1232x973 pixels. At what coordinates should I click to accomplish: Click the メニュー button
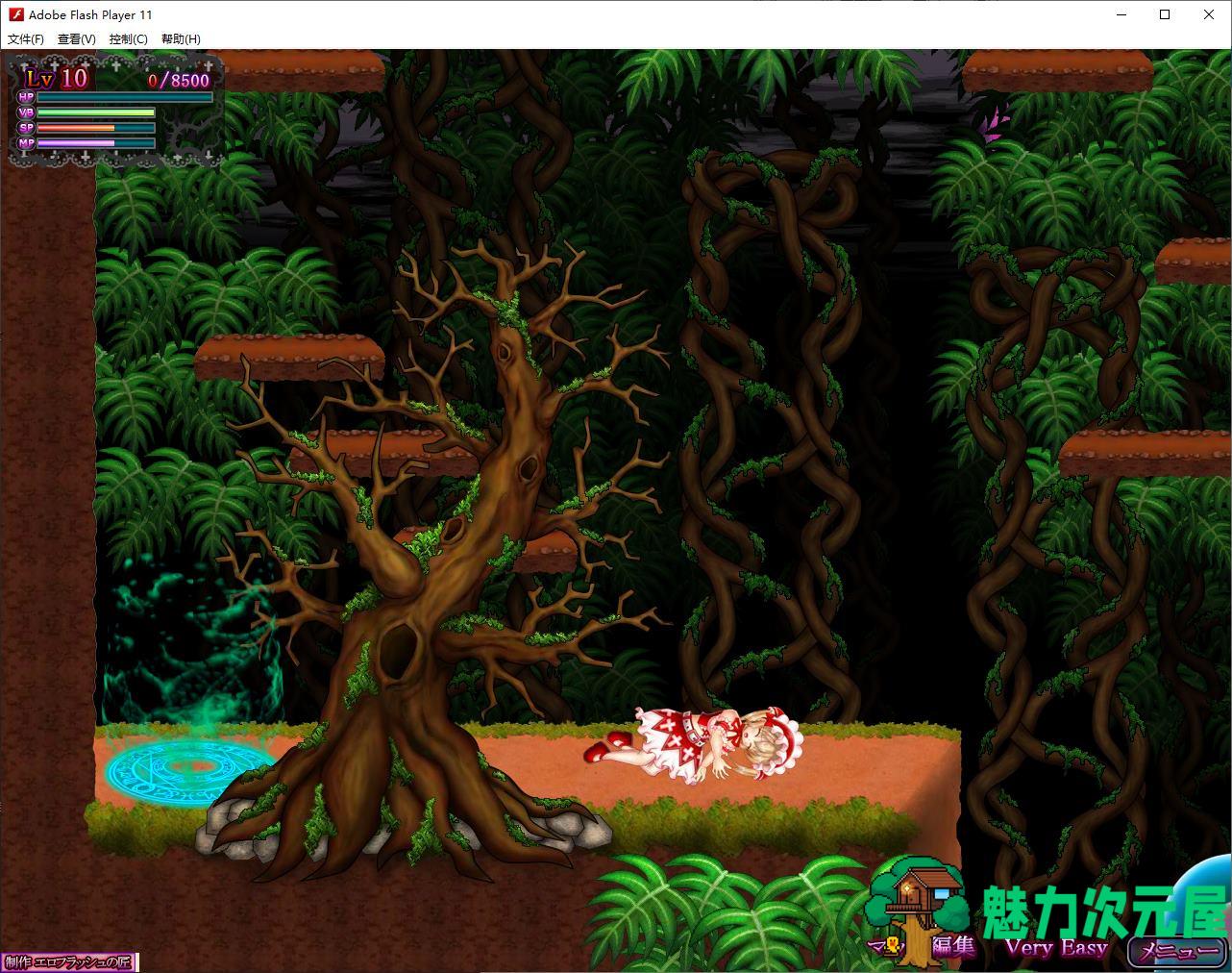click(1176, 951)
